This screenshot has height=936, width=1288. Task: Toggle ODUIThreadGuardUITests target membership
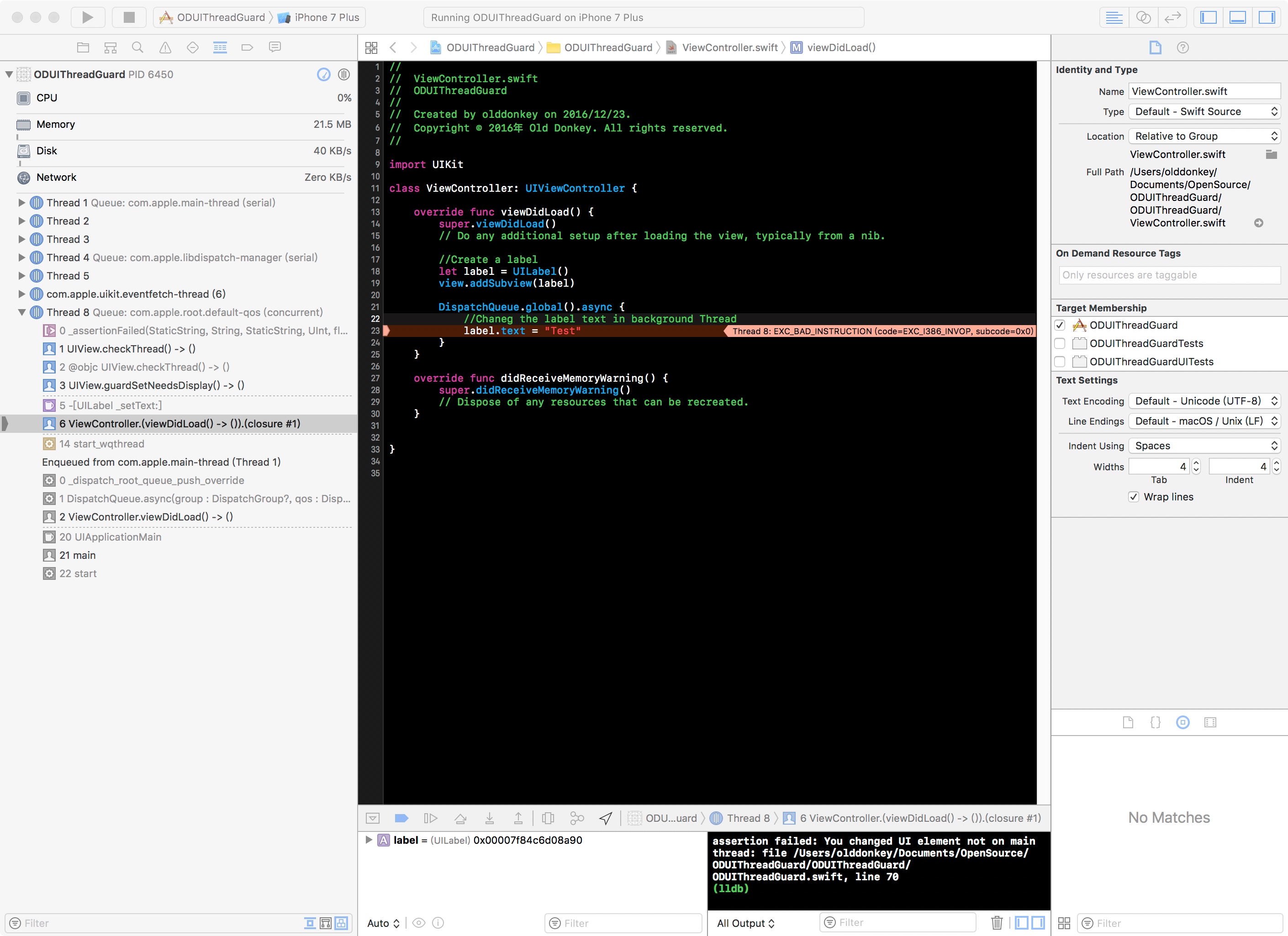pos(1060,362)
